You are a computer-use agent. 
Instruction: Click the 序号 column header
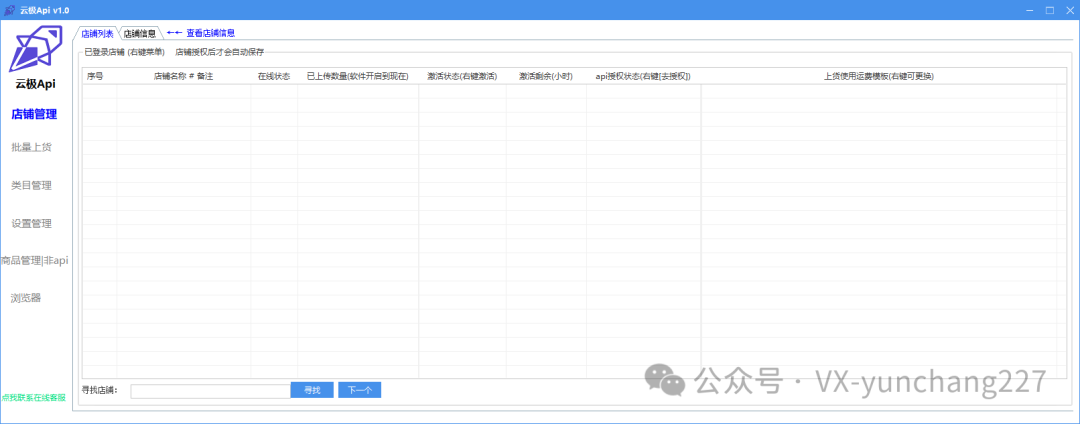[99, 76]
